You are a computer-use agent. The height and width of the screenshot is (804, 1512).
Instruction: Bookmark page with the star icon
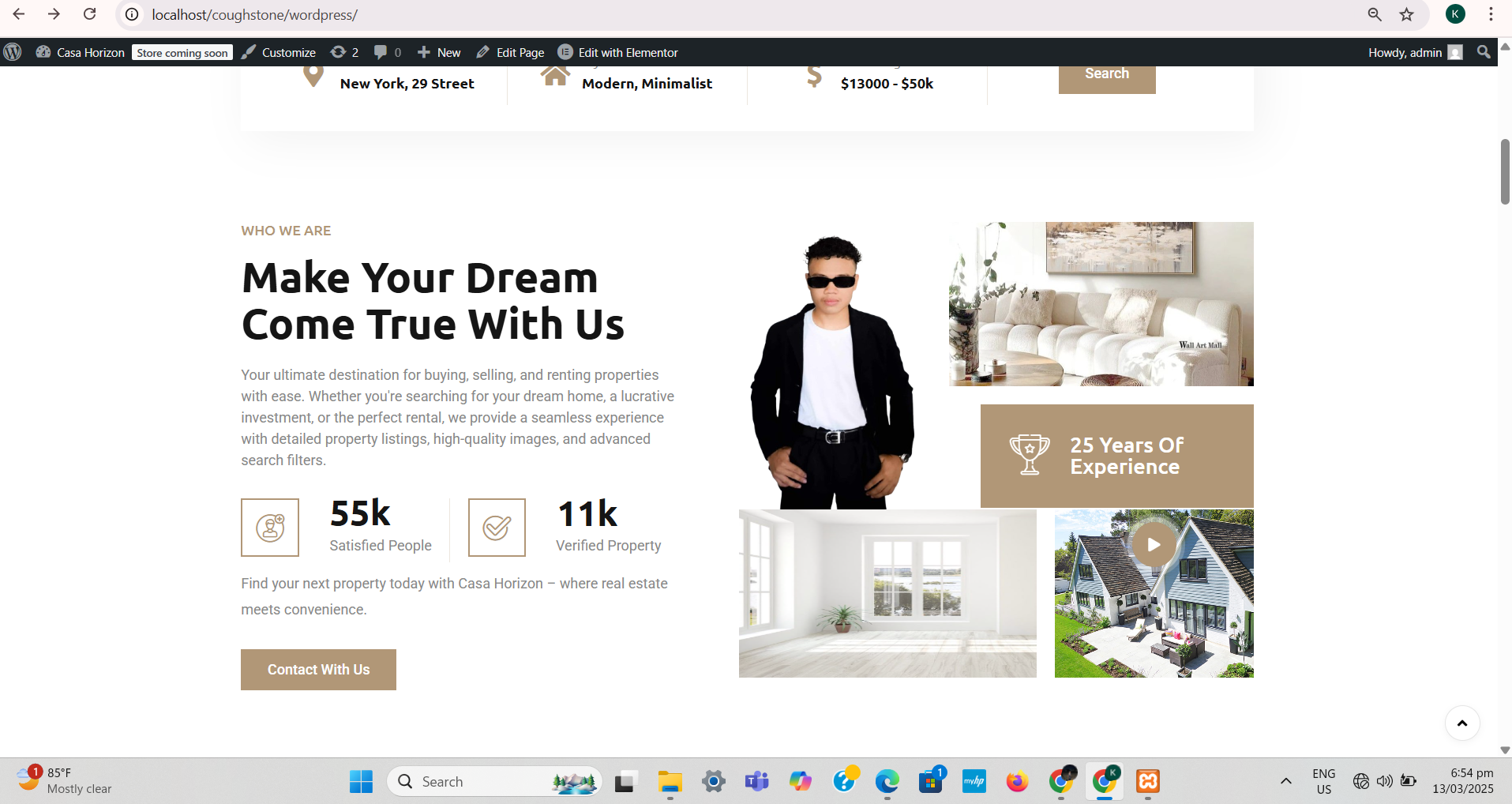click(x=1407, y=14)
